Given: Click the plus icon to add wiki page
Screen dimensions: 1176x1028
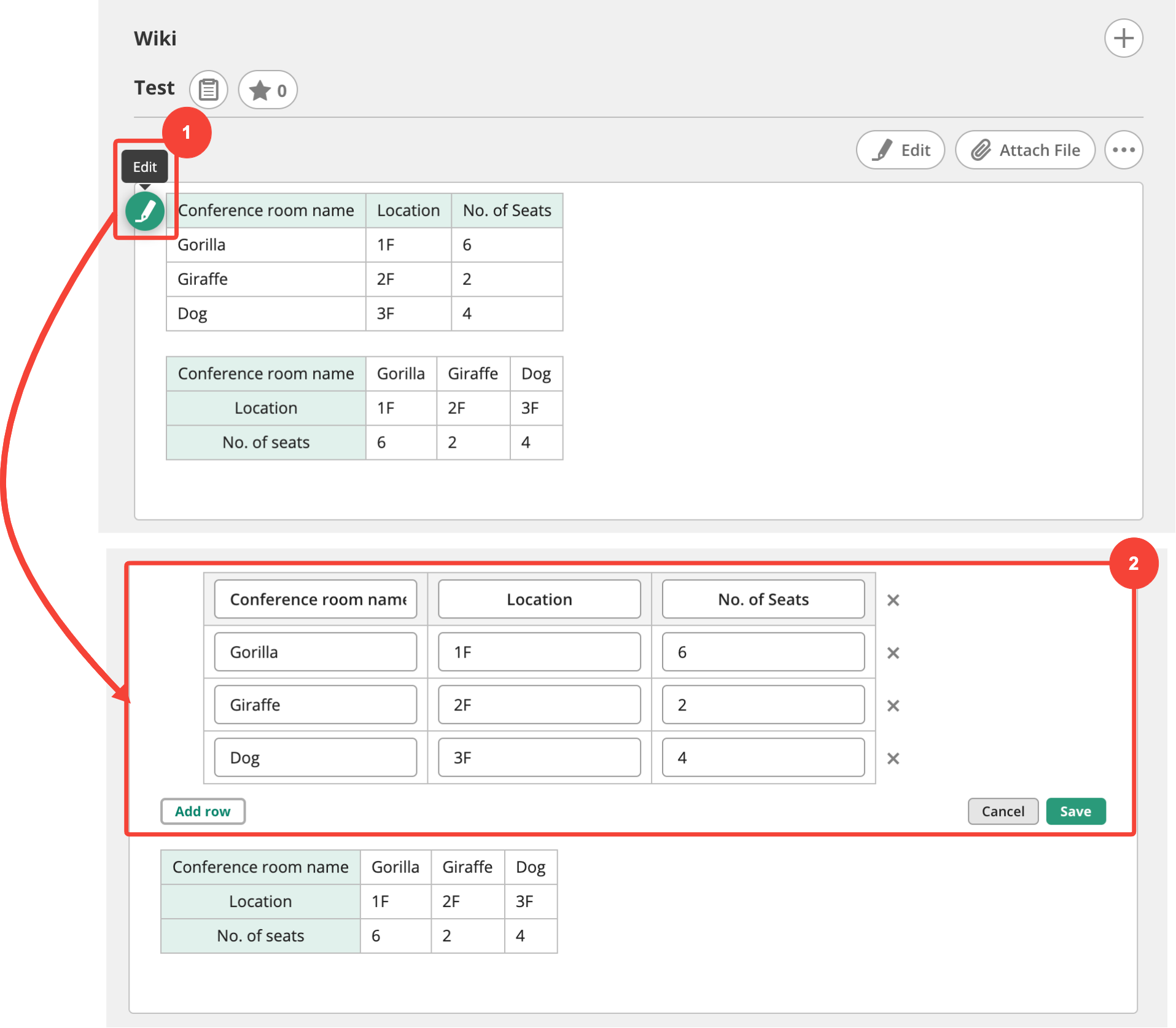Looking at the screenshot, I should pyautogui.click(x=1123, y=38).
